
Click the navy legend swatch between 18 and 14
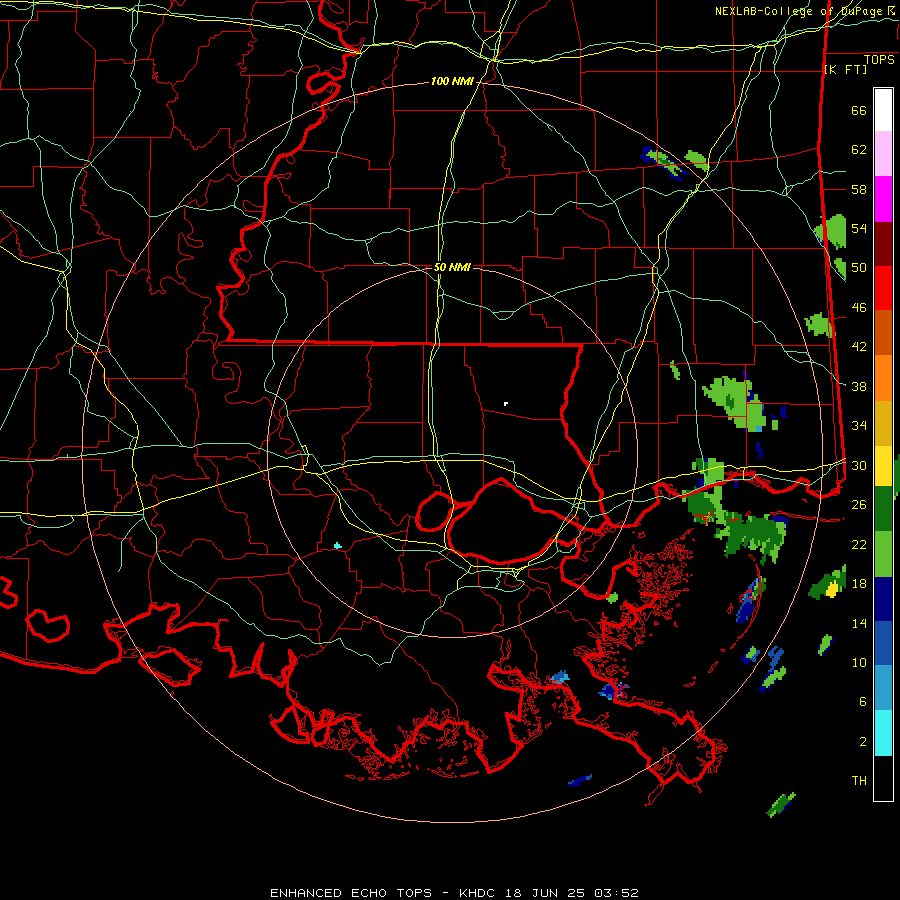coord(883,599)
